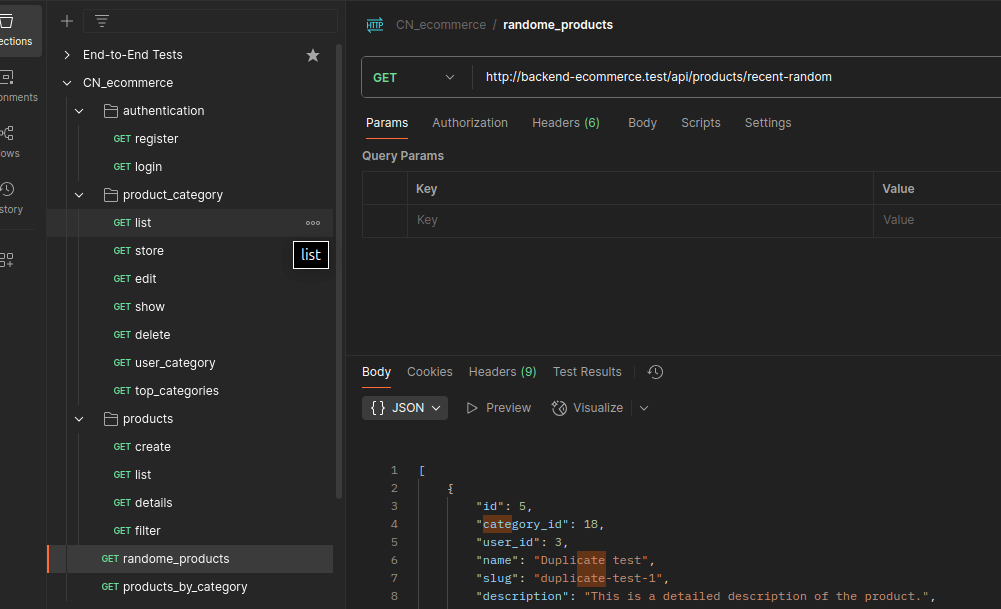
Task: Open the request Headers (6) tab
Action: (x=566, y=123)
